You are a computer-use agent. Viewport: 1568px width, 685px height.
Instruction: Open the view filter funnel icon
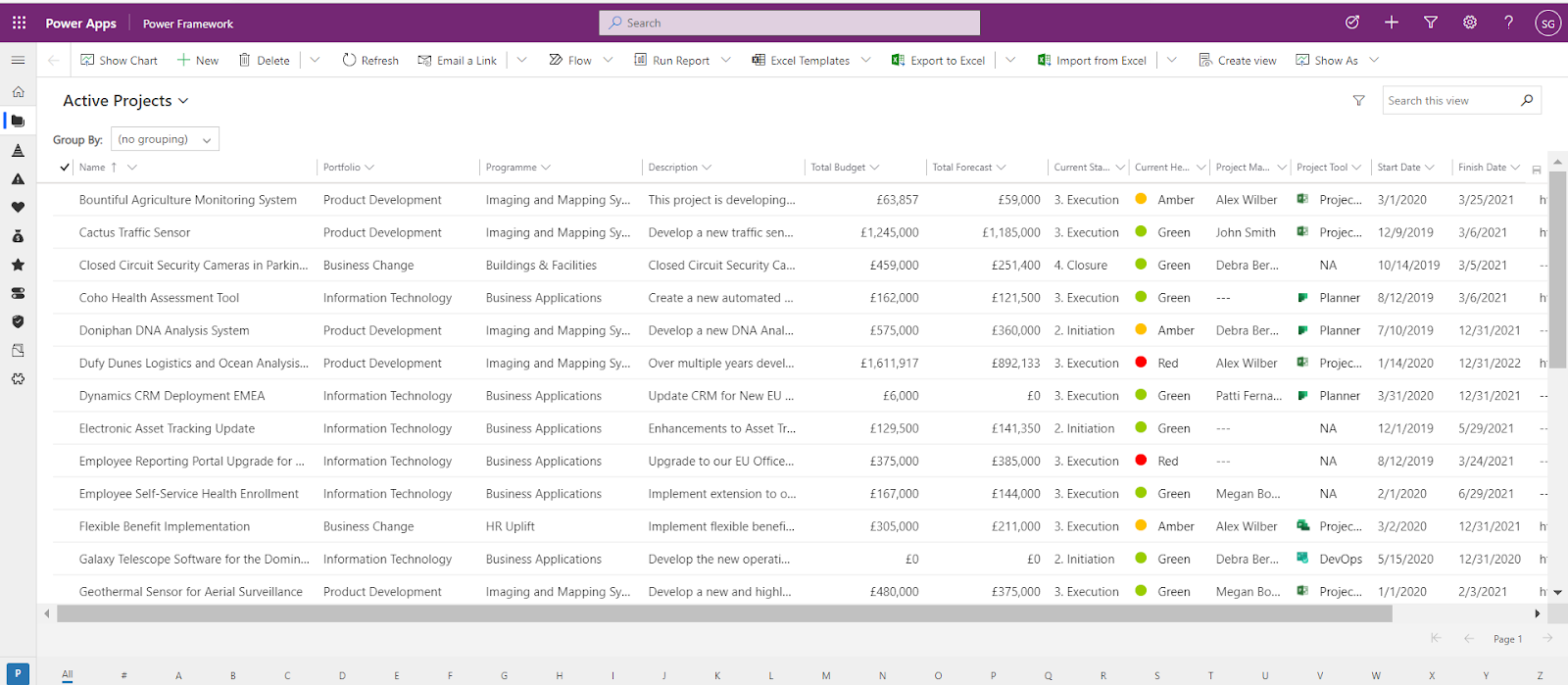coord(1358,100)
